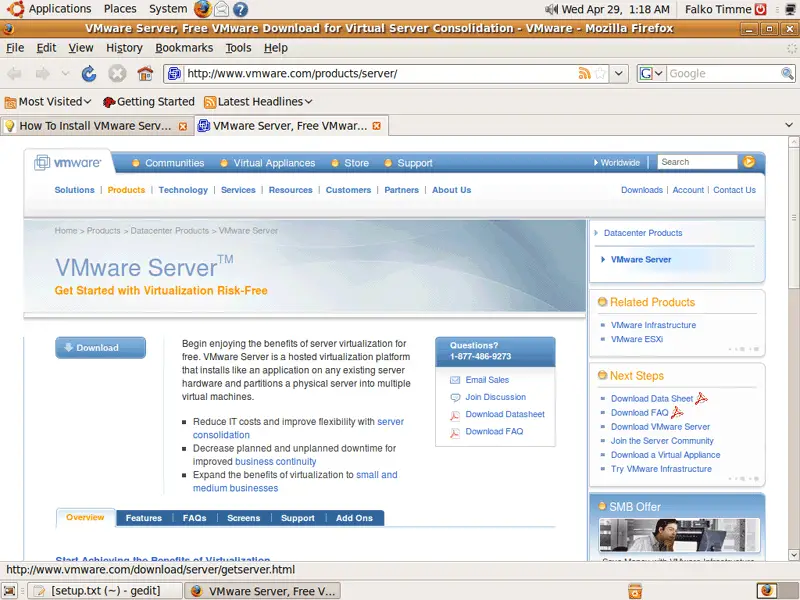The height and width of the screenshot is (600, 800).
Task: Click the VMware logo
Action: [67, 163]
